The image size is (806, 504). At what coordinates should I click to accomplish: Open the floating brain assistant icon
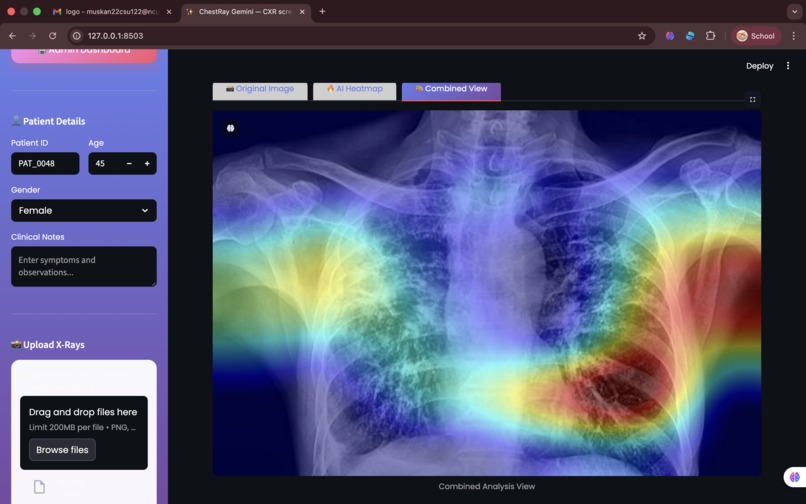point(794,477)
